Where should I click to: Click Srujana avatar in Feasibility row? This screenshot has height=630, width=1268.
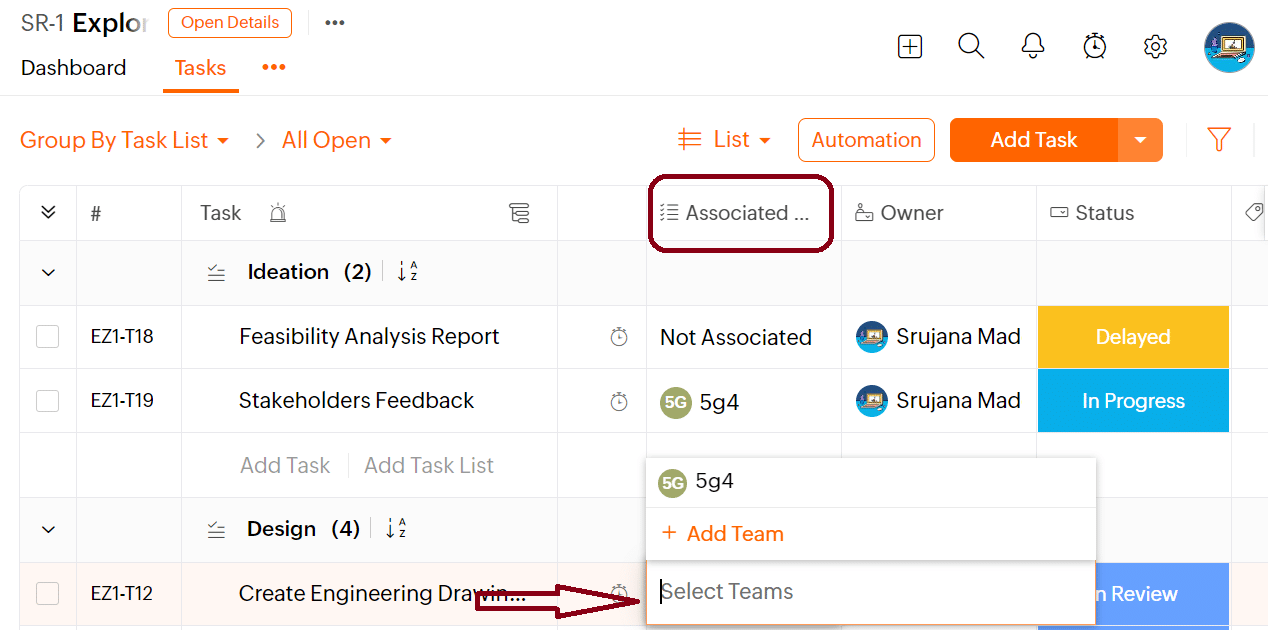point(872,337)
